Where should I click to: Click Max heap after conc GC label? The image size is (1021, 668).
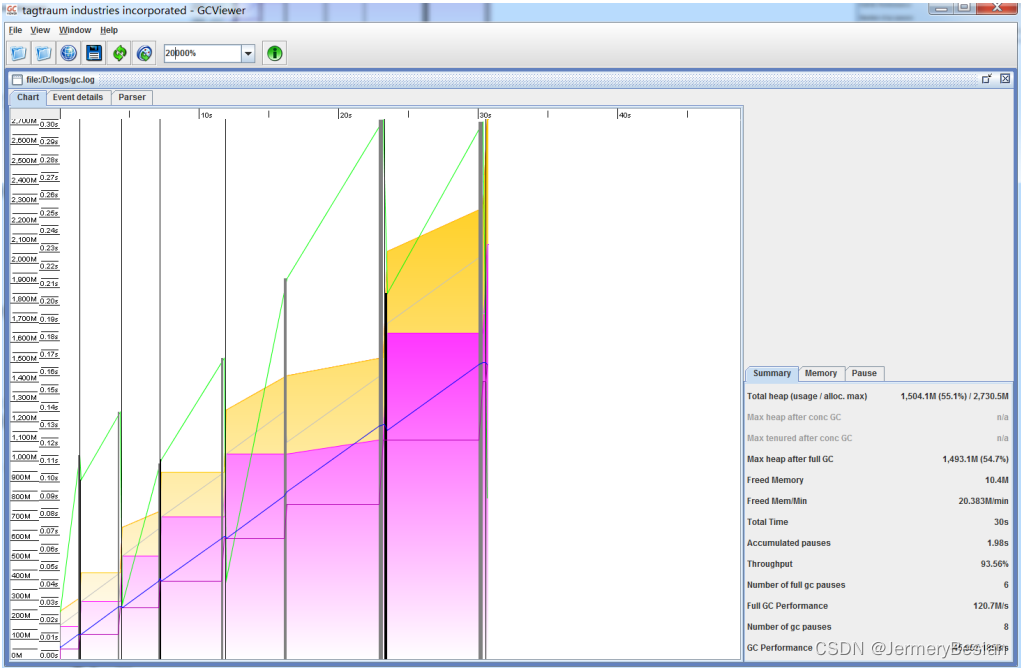coord(794,417)
